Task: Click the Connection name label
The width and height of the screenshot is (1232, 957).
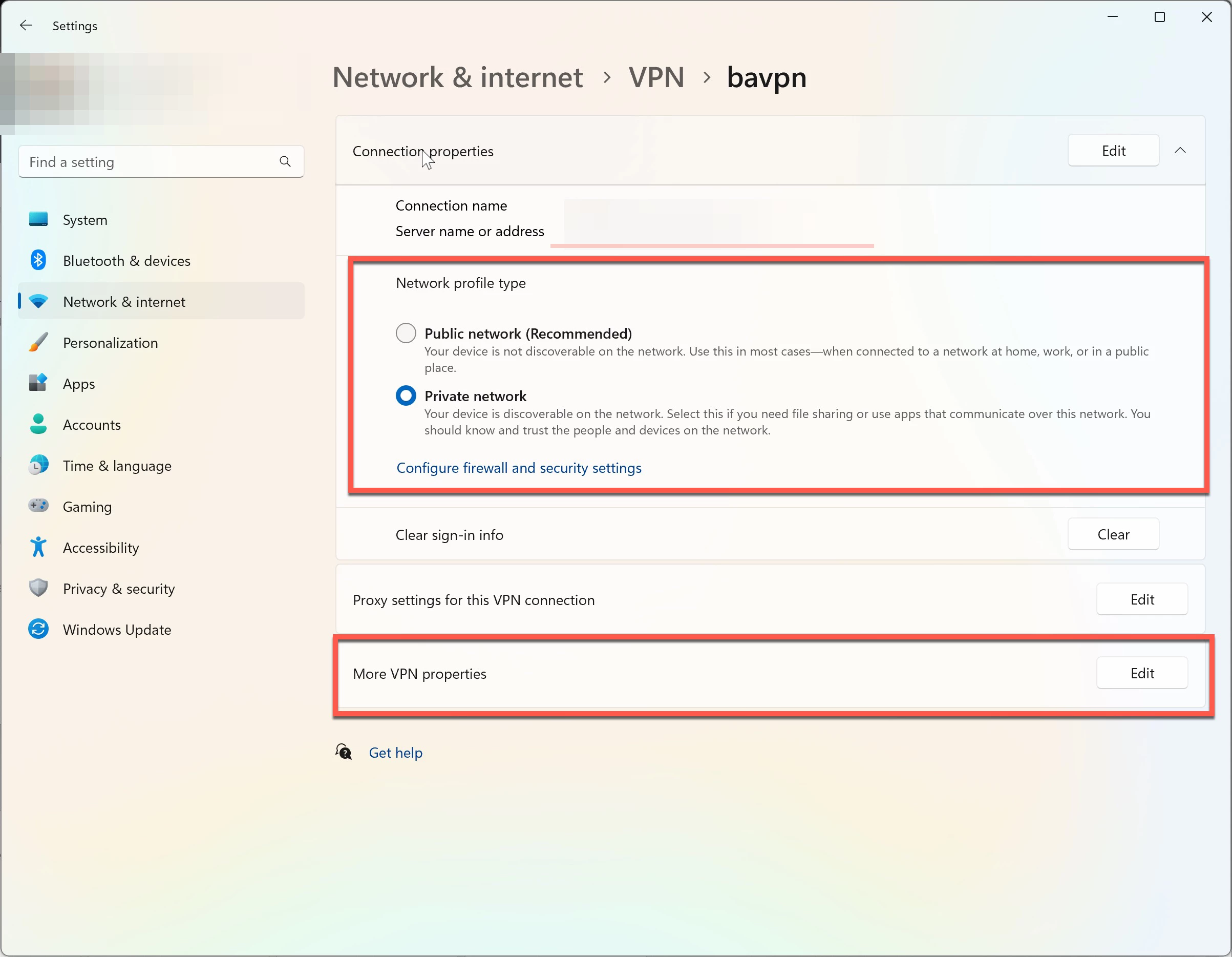Action: click(451, 206)
